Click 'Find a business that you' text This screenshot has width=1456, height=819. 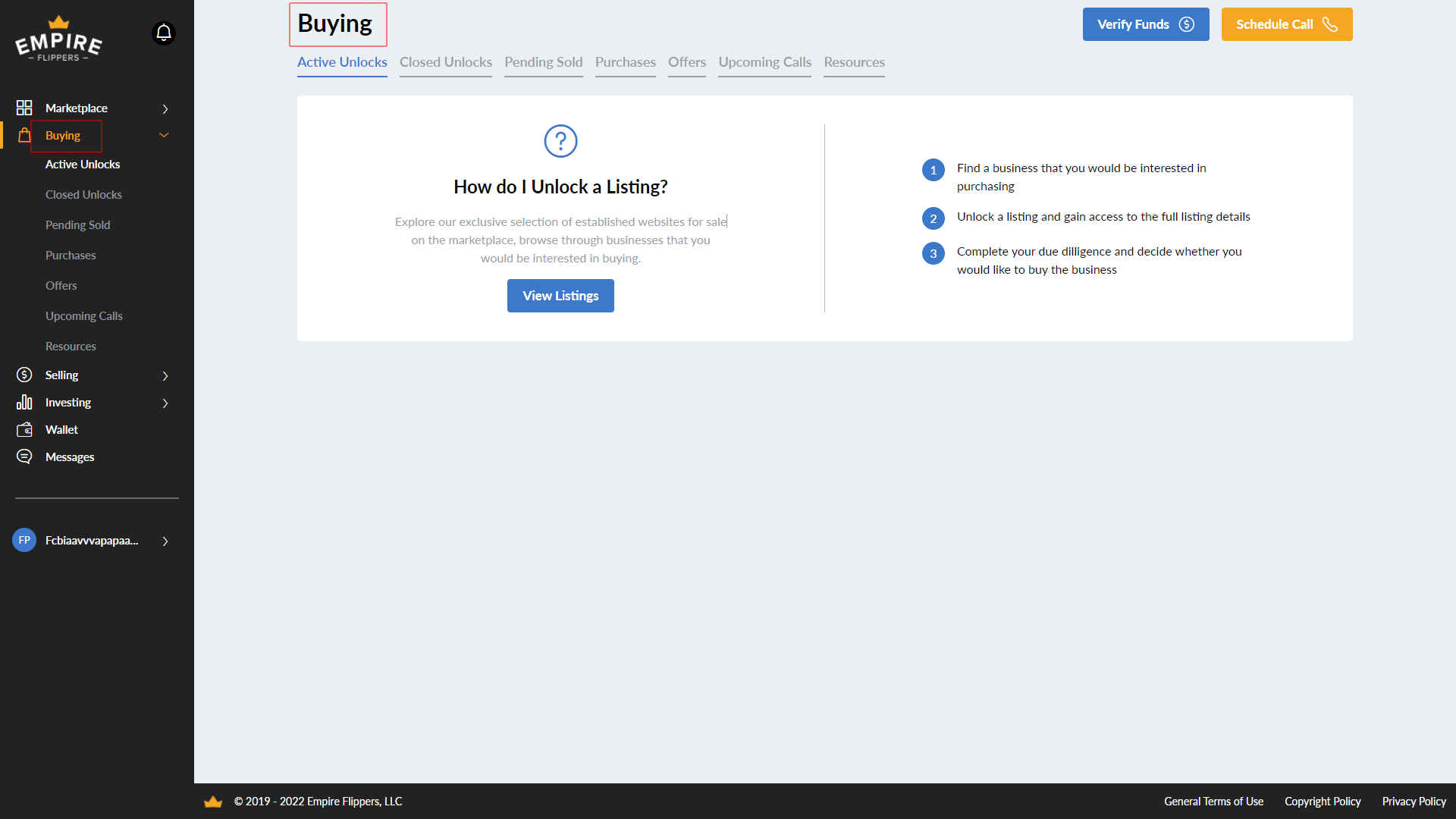1081,177
